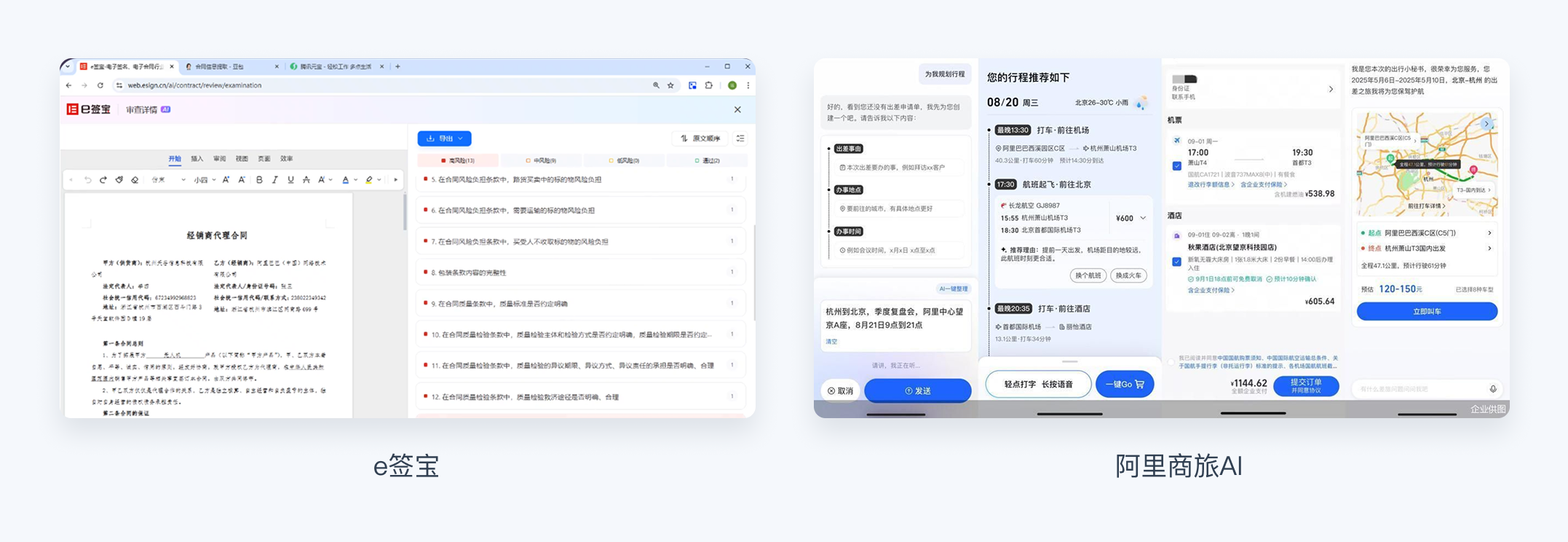
Task: Open the Chrome tab search dropdown arrow
Action: tap(68, 66)
